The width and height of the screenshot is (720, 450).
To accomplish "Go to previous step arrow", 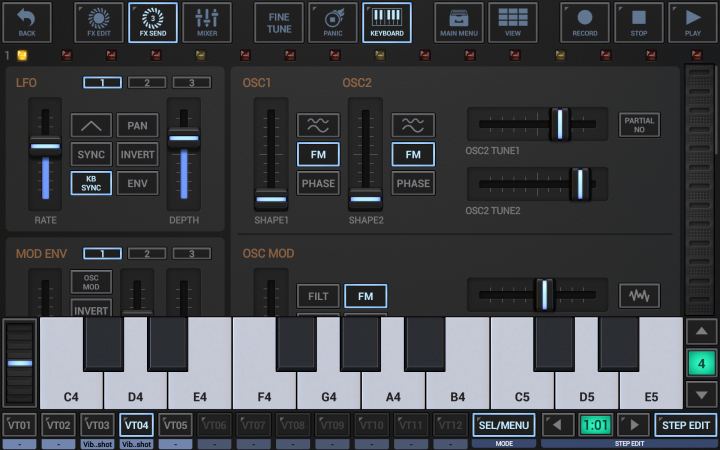I will 558,425.
